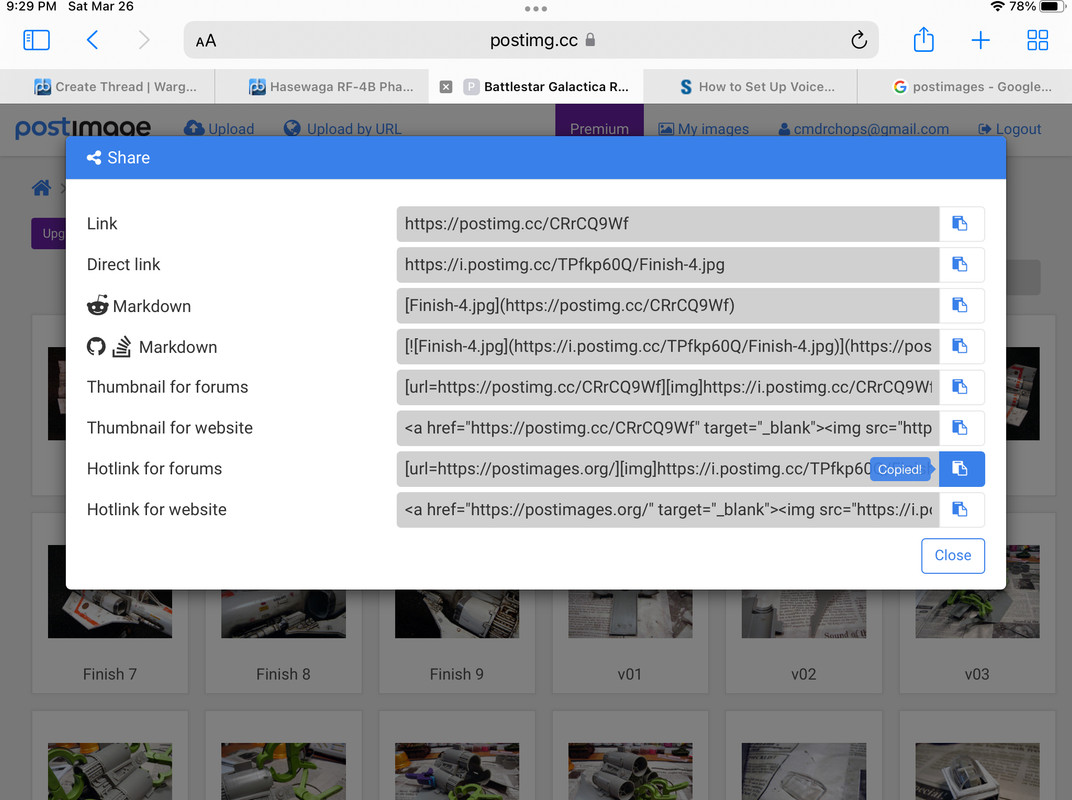Select the Hotlink for website field
This screenshot has height=800, width=1072.
coord(668,509)
